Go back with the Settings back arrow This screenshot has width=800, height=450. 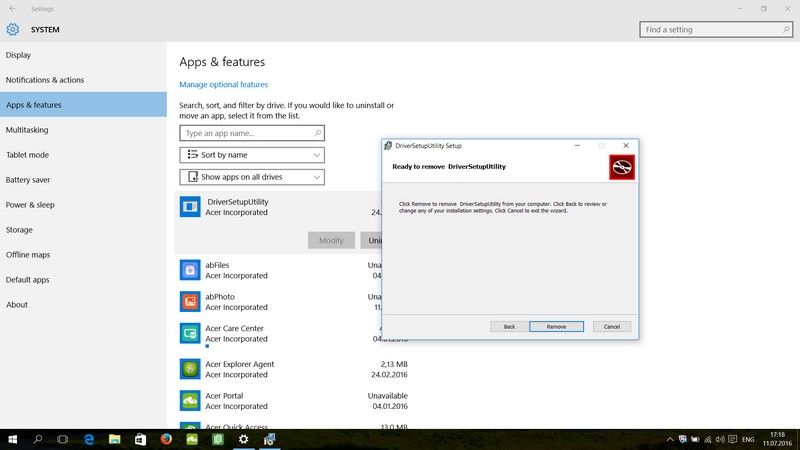[12, 9]
